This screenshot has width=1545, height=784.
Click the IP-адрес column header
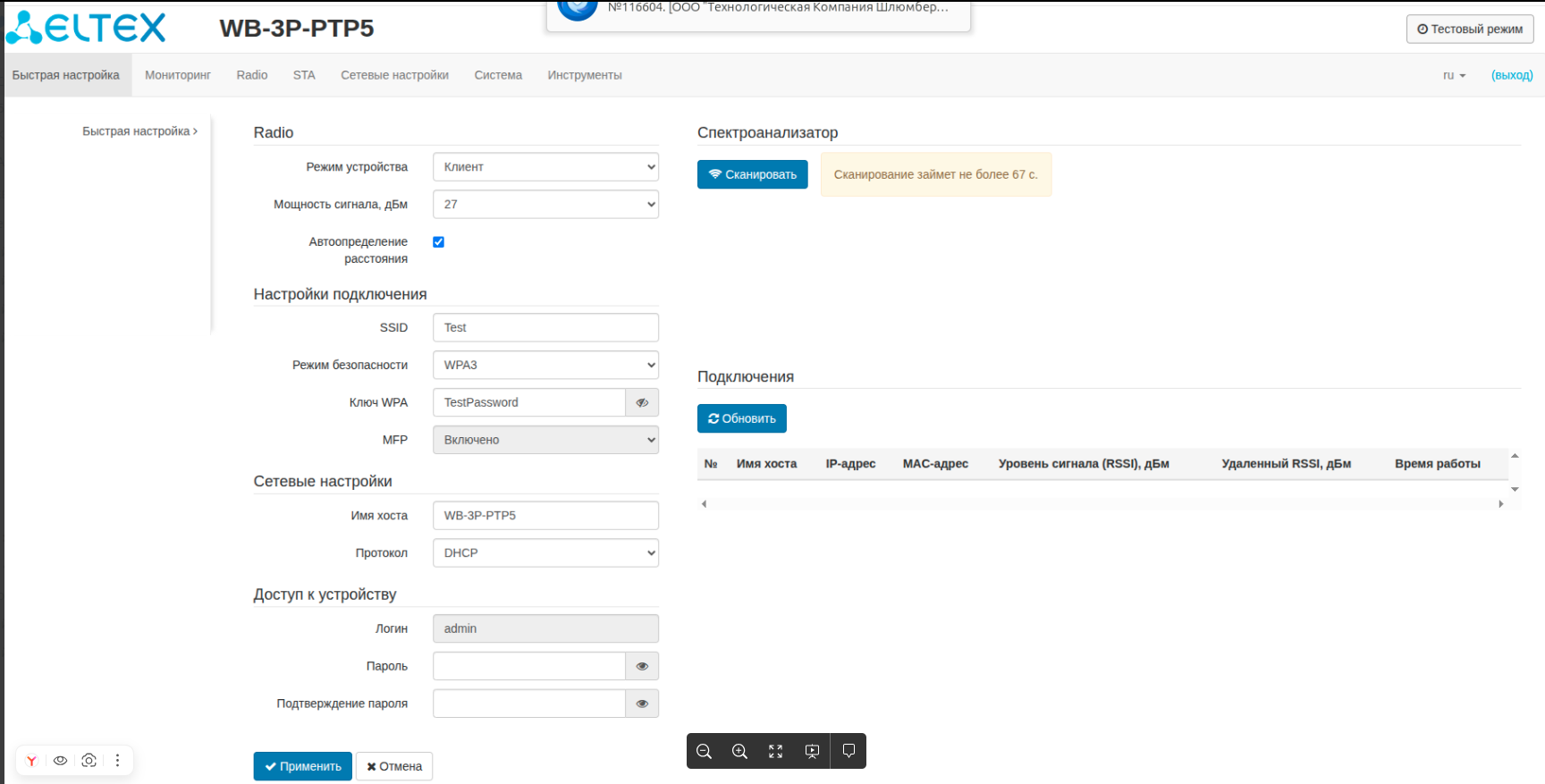[x=850, y=464]
